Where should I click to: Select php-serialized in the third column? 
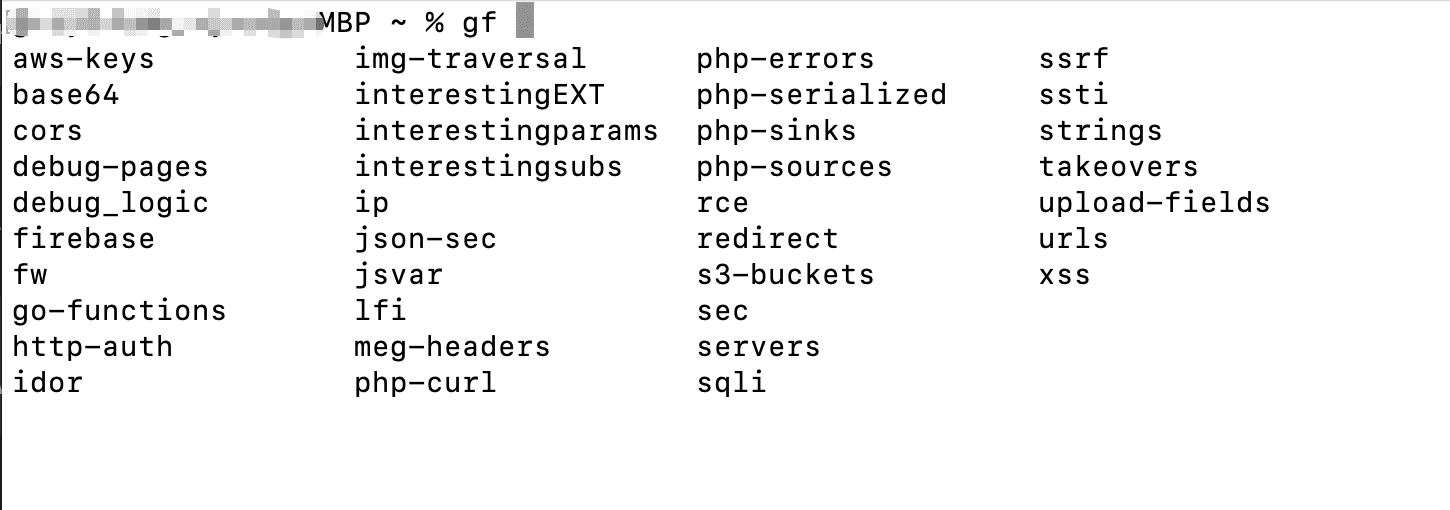coord(821,95)
